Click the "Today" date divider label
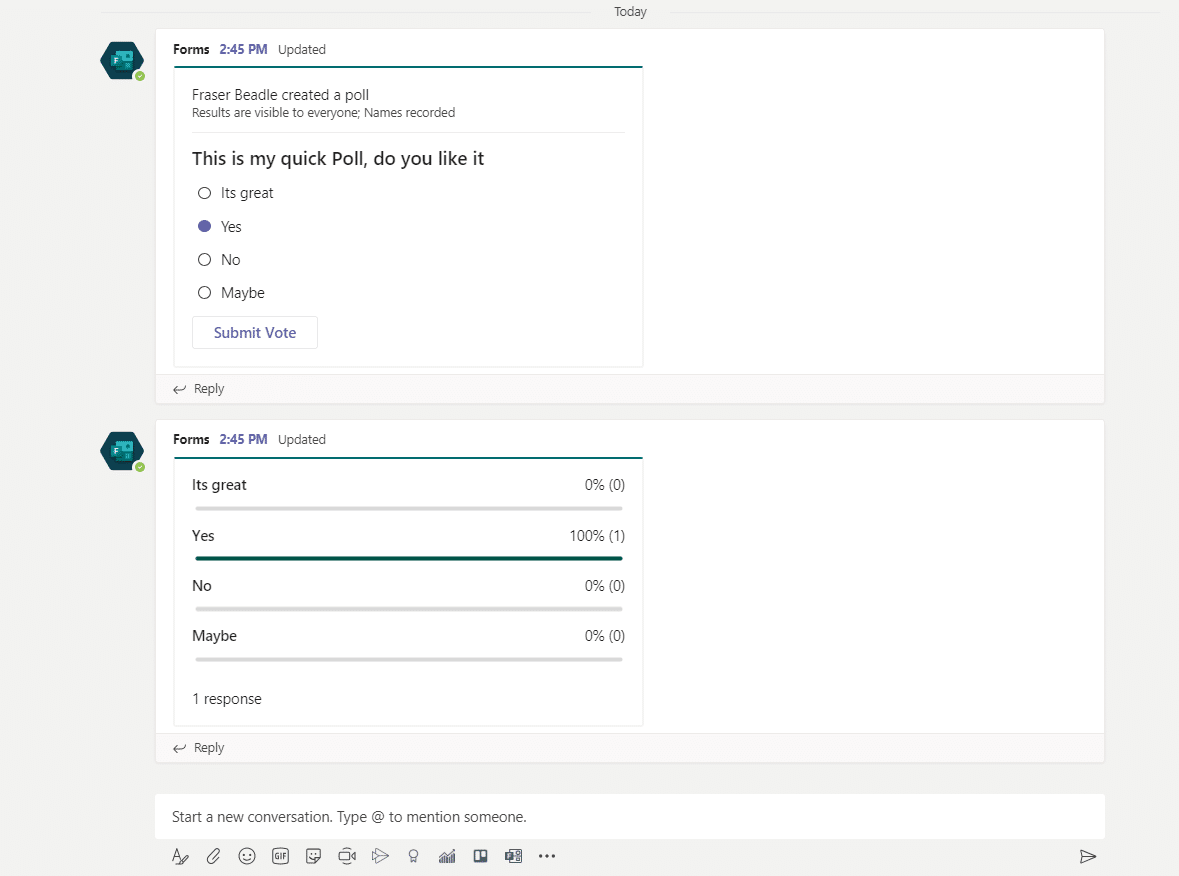 pyautogui.click(x=630, y=12)
